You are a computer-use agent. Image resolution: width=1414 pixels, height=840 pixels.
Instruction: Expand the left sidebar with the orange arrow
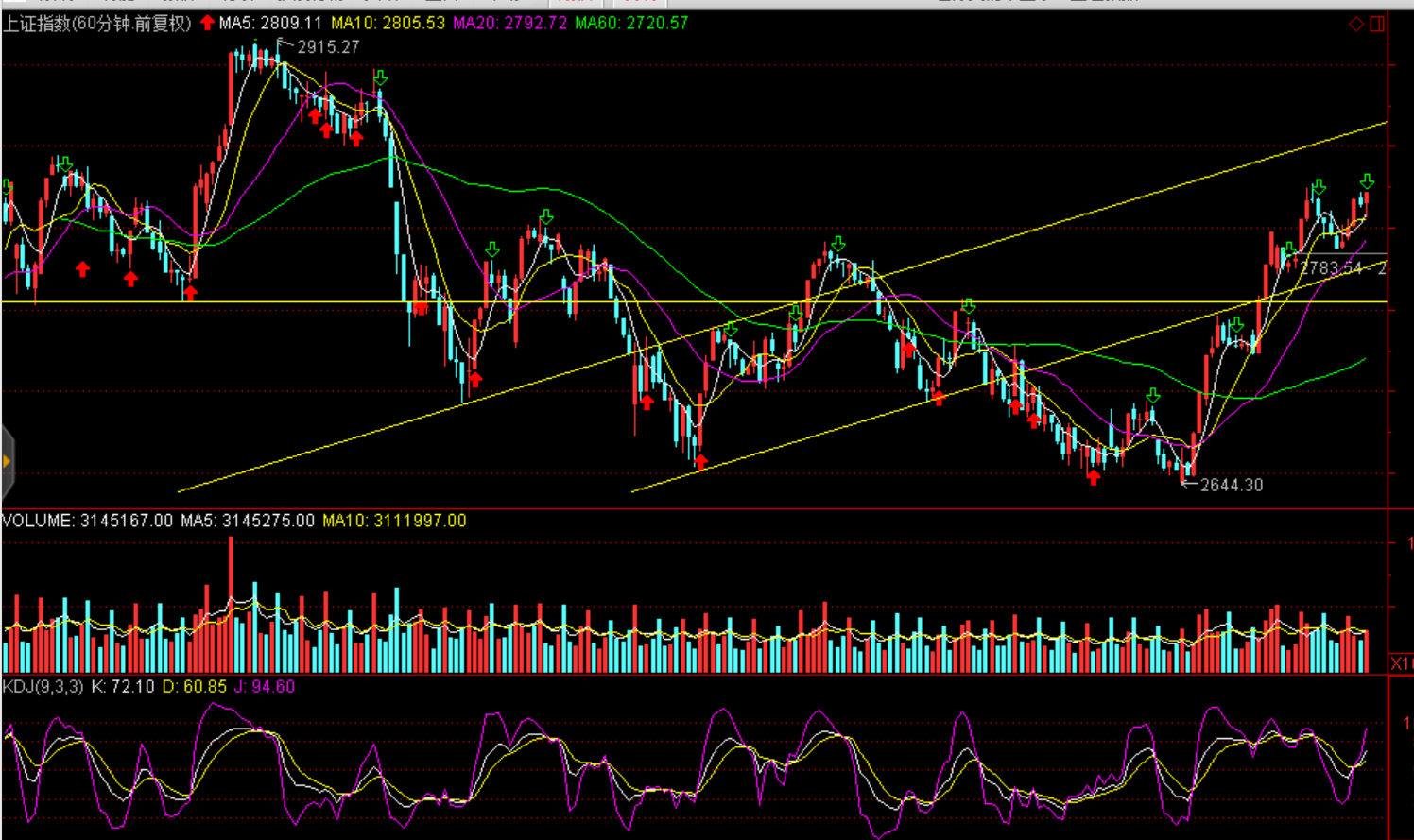[7, 461]
